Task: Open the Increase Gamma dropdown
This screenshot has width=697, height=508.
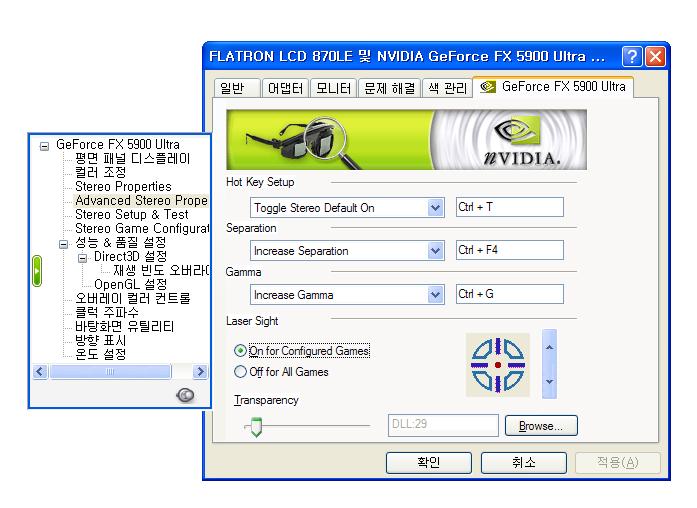Action: pos(435,295)
